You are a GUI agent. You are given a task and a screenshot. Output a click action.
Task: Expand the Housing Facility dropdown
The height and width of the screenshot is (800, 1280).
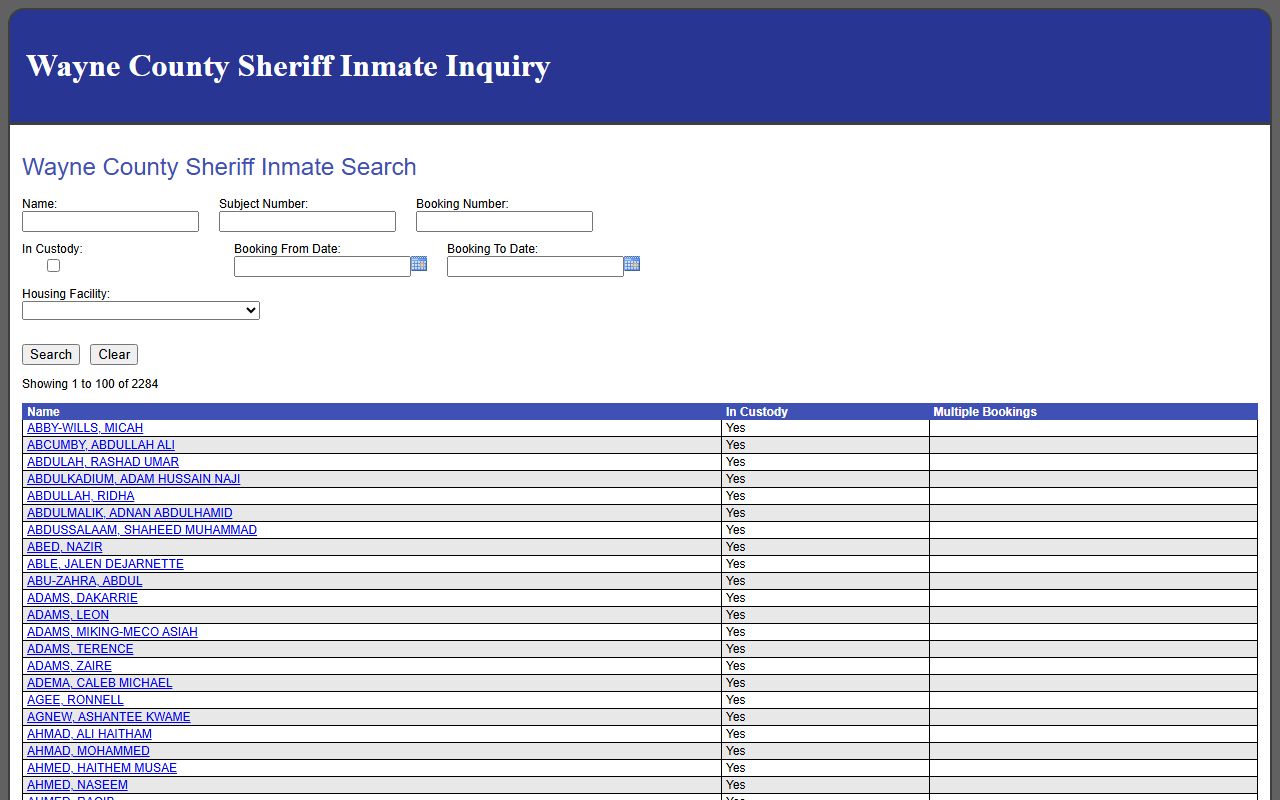(x=141, y=311)
